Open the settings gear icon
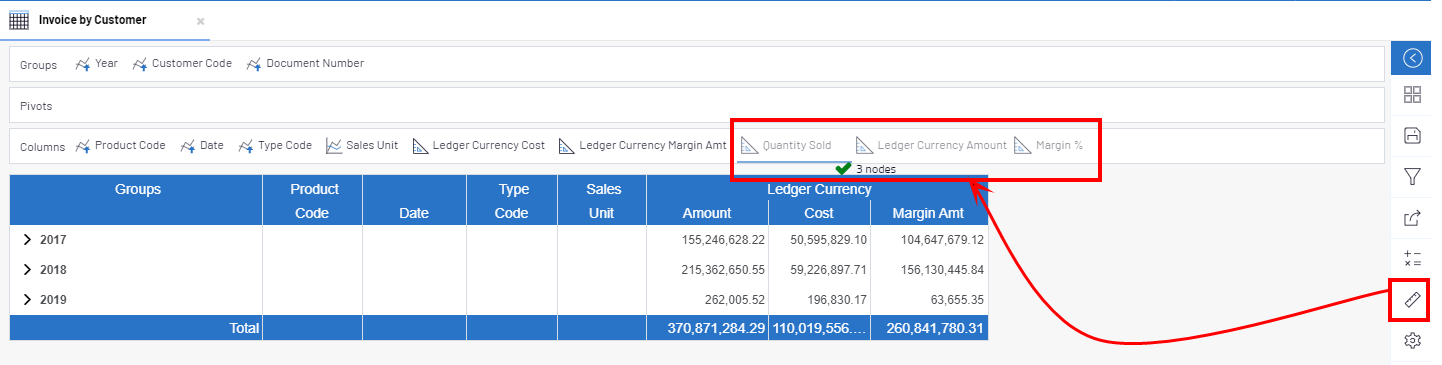The width and height of the screenshot is (1442, 365). [x=1412, y=341]
